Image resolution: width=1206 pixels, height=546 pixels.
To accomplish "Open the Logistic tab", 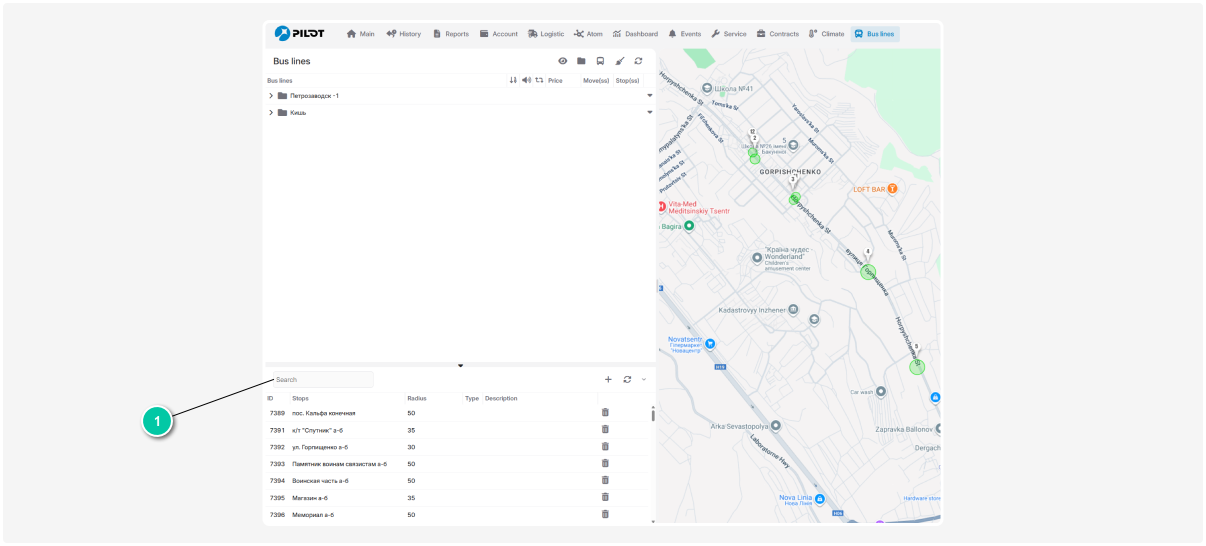I will click(x=546, y=34).
